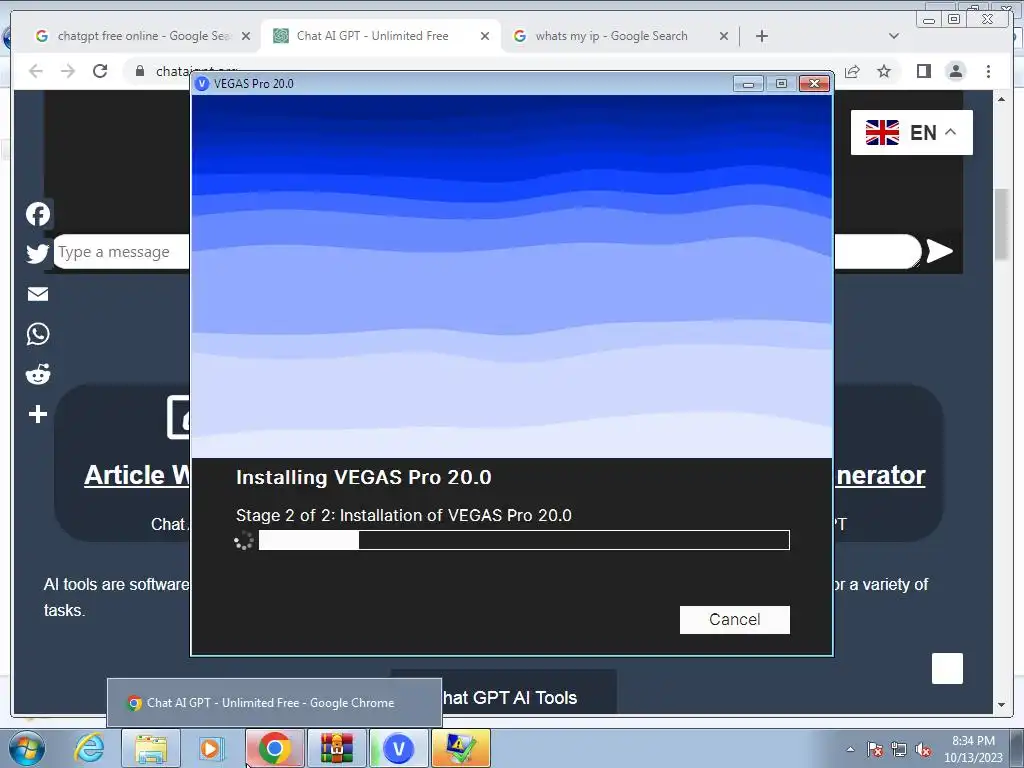Share on Reddit from the sidebar

pyautogui.click(x=38, y=374)
